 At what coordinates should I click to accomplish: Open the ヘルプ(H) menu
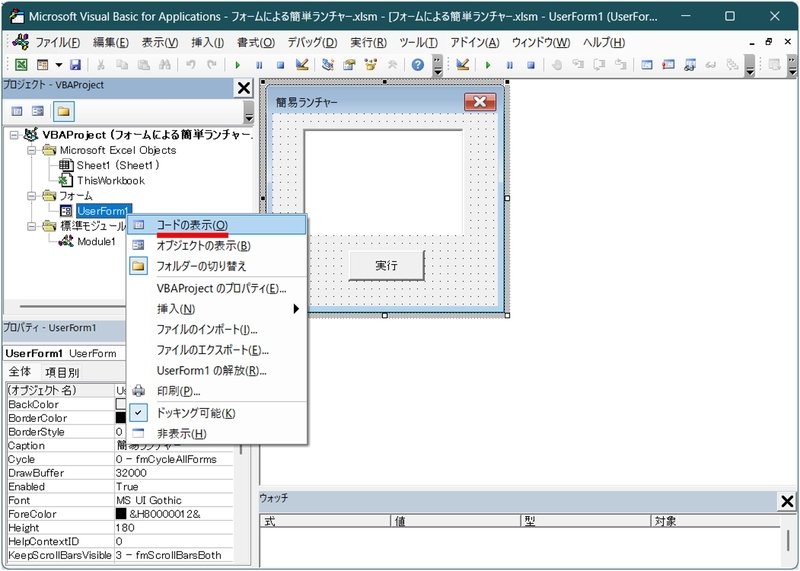(x=604, y=43)
